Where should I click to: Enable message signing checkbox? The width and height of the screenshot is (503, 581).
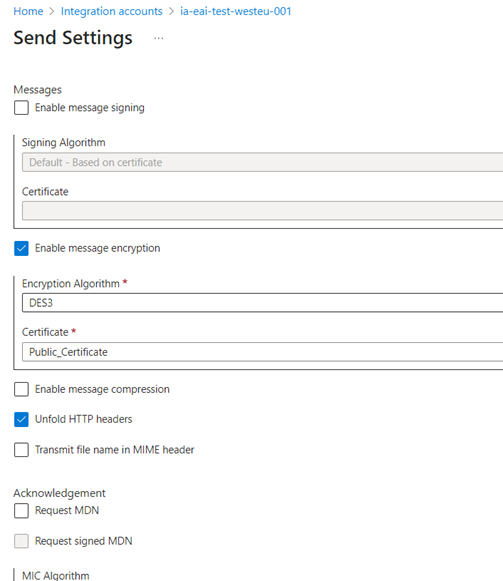click(21, 108)
